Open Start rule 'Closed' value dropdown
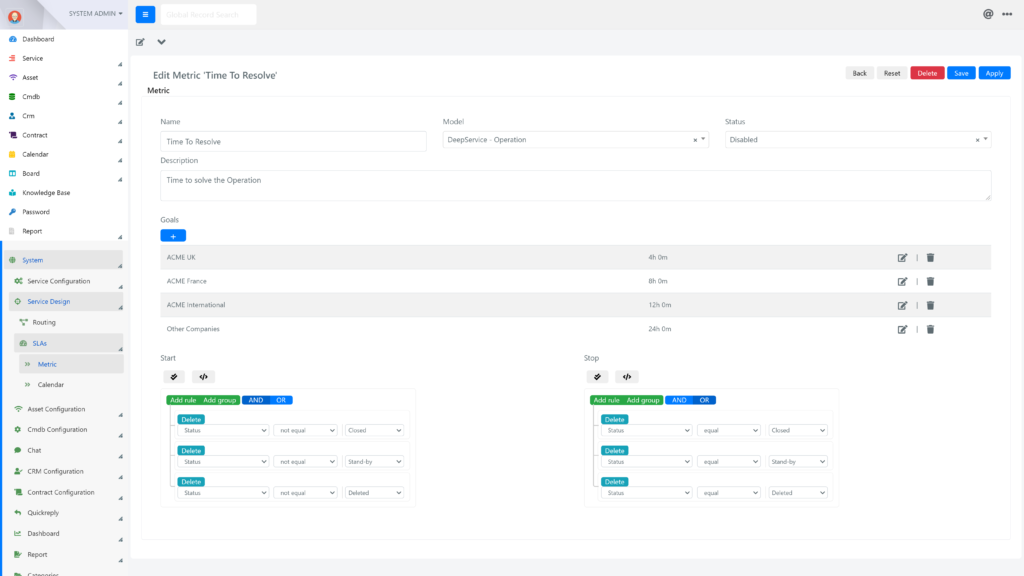This screenshot has width=1024, height=576. pyautogui.click(x=374, y=430)
